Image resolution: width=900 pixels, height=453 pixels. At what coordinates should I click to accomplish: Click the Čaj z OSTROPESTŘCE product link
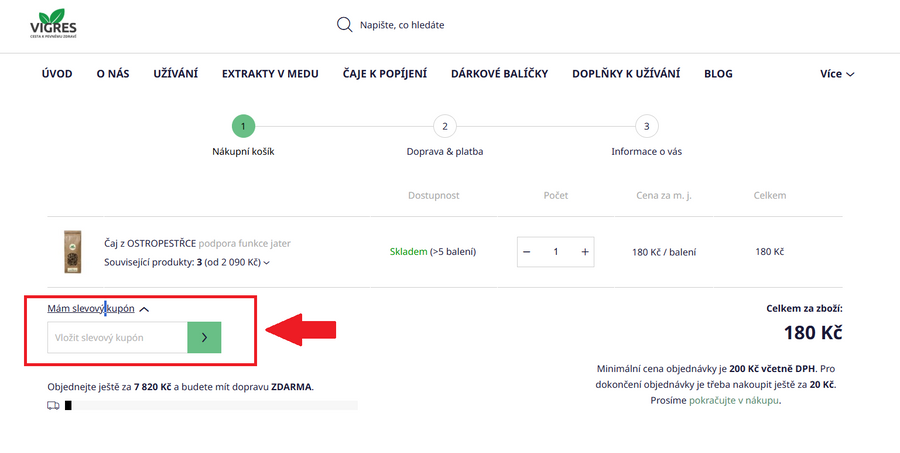coord(150,243)
